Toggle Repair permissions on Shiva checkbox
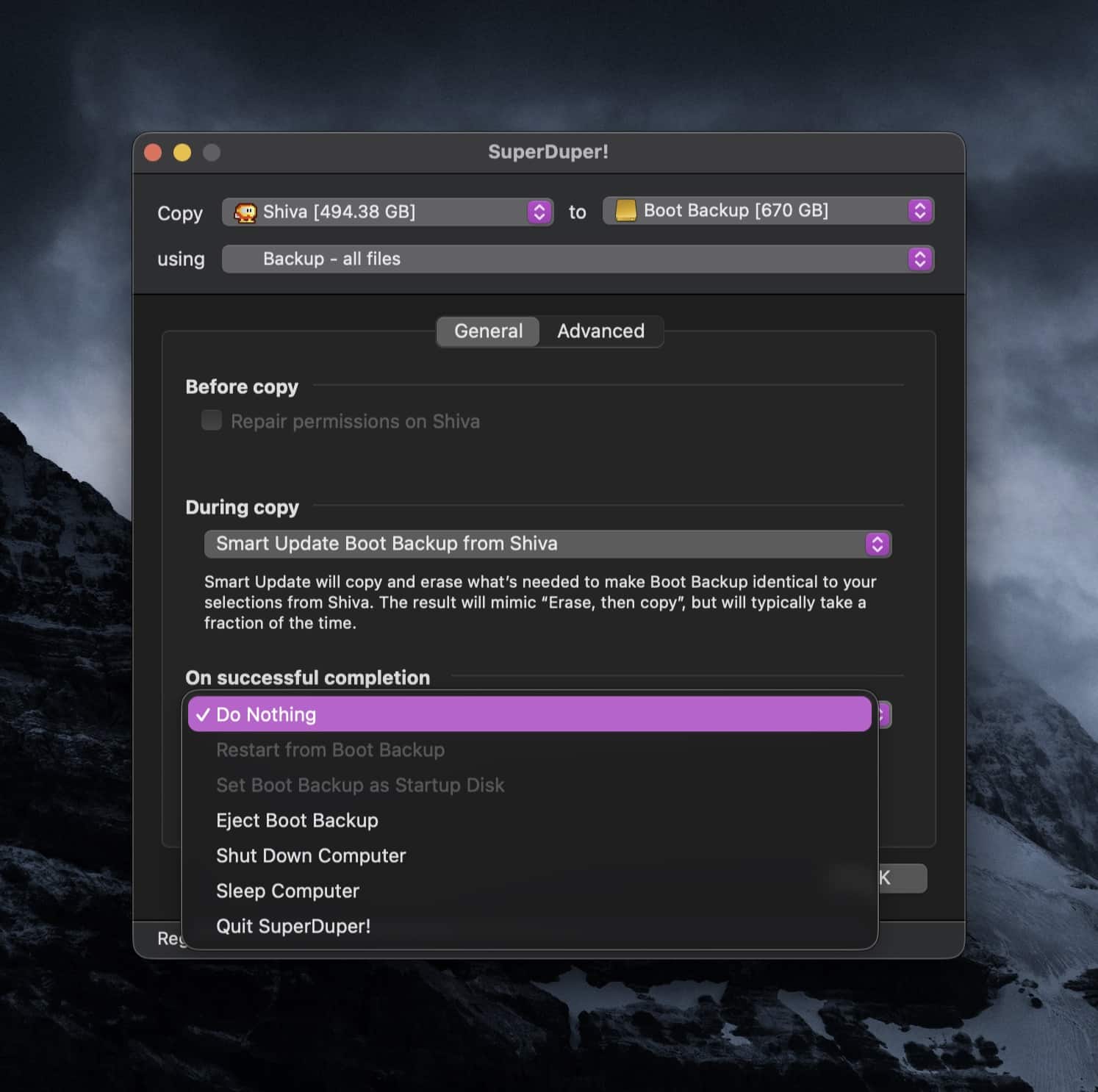Viewport: 1098px width, 1092px height. pyautogui.click(x=212, y=421)
